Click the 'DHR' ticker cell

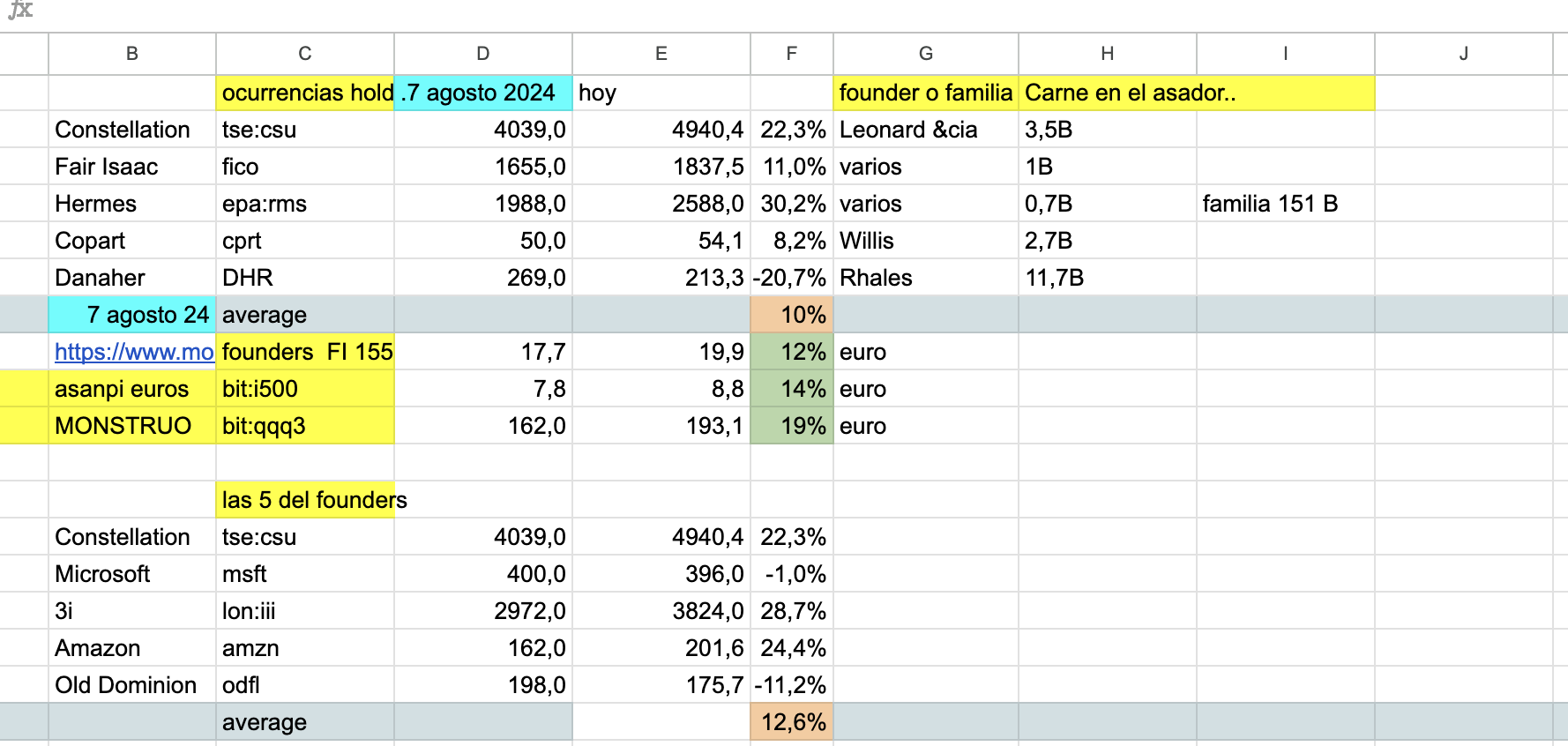pyautogui.click(x=305, y=278)
